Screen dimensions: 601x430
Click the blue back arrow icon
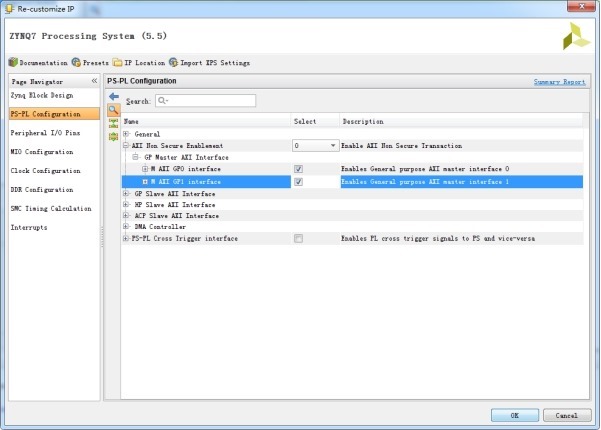click(x=113, y=96)
